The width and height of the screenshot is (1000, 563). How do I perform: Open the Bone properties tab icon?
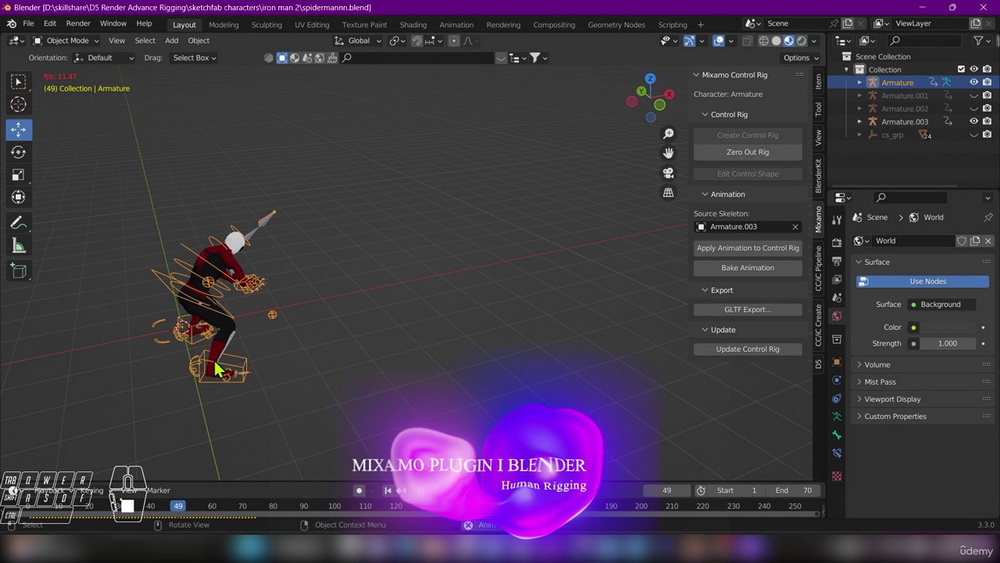837,435
